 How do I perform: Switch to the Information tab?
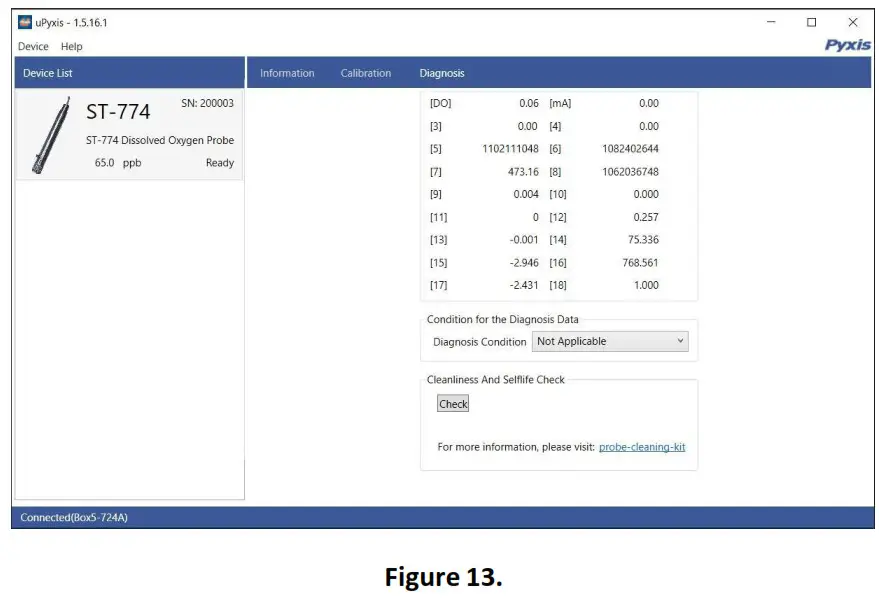coord(287,73)
